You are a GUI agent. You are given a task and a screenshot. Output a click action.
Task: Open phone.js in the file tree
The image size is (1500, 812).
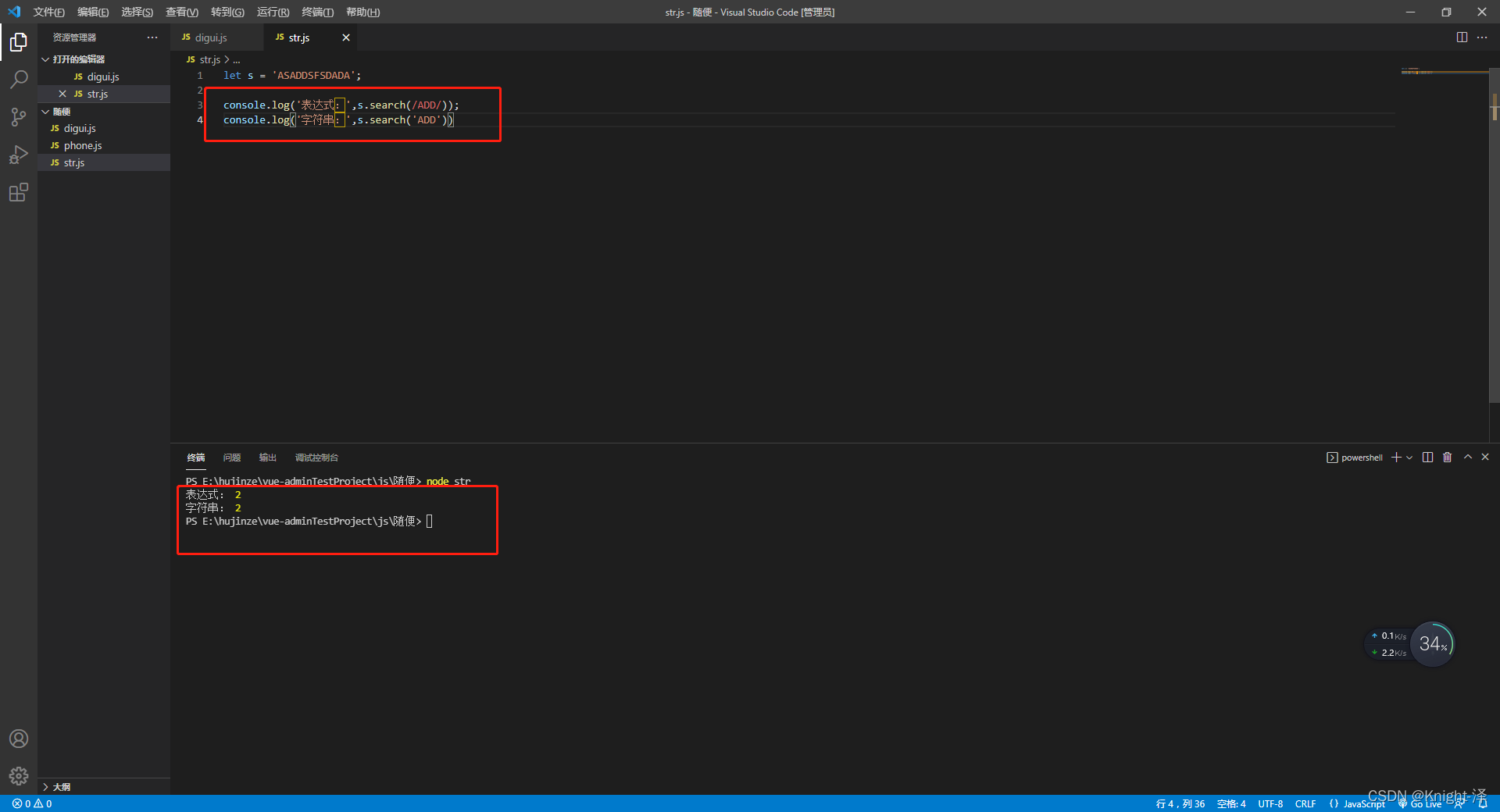[x=104, y=145]
